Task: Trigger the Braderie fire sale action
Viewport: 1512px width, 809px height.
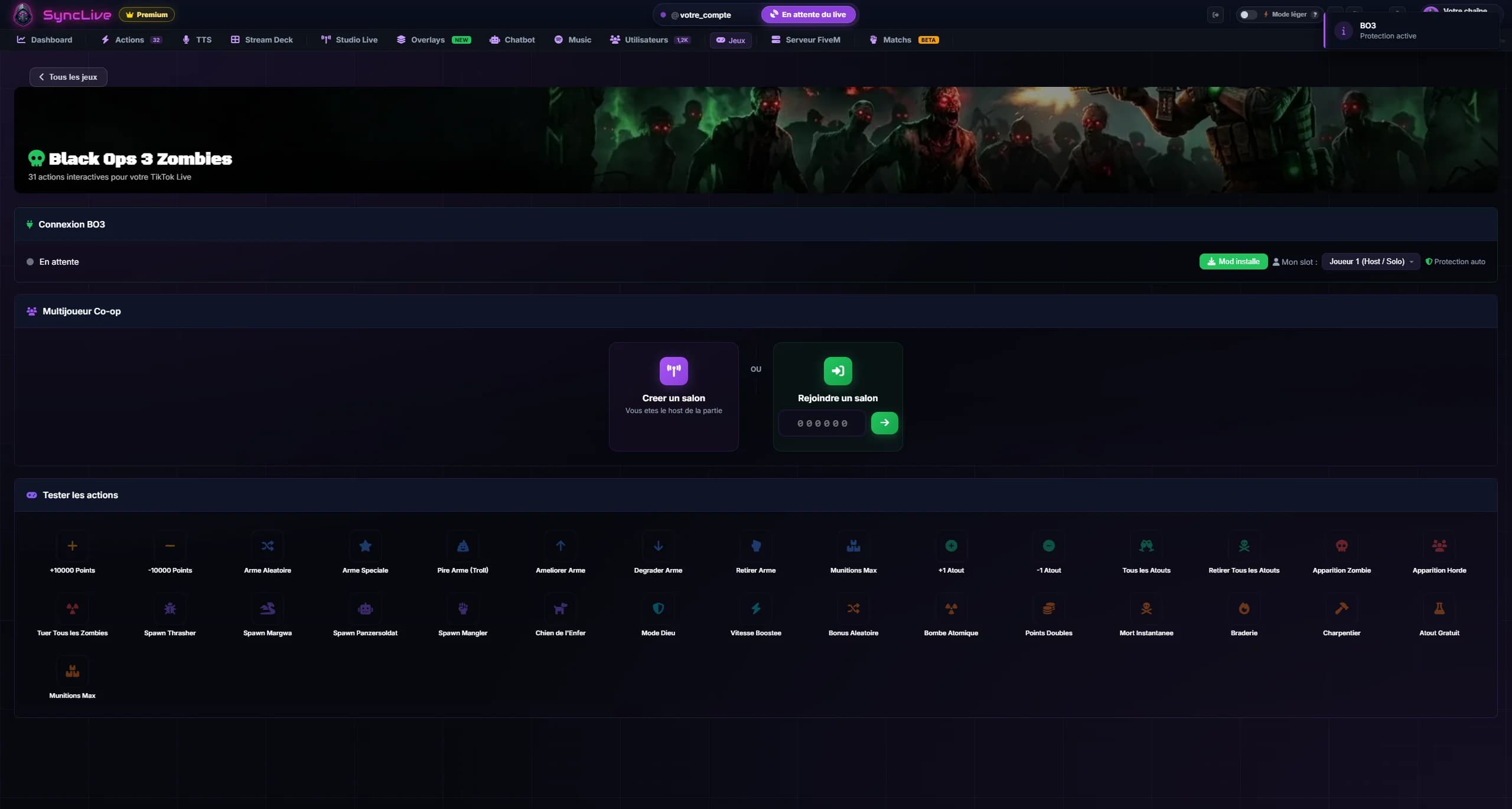Action: [1244, 609]
